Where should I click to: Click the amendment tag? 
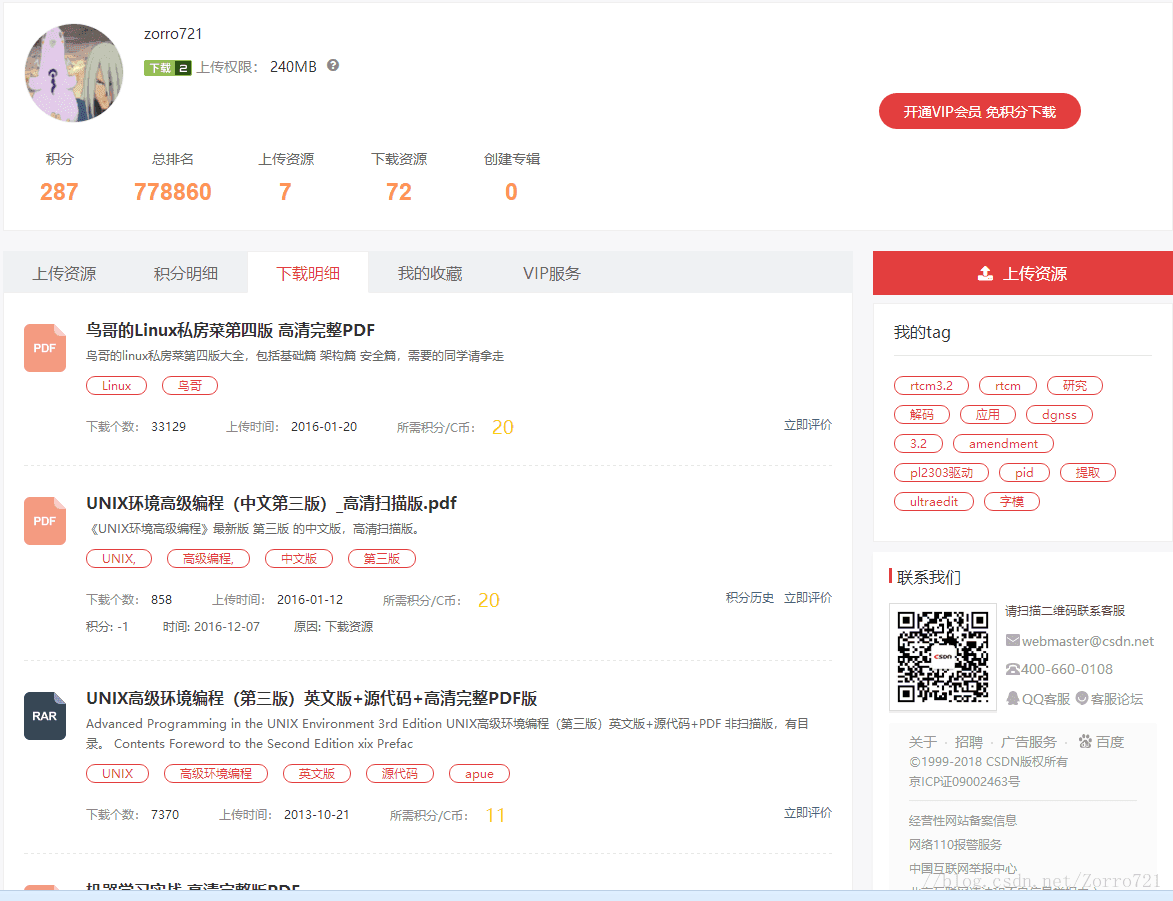pos(1003,444)
